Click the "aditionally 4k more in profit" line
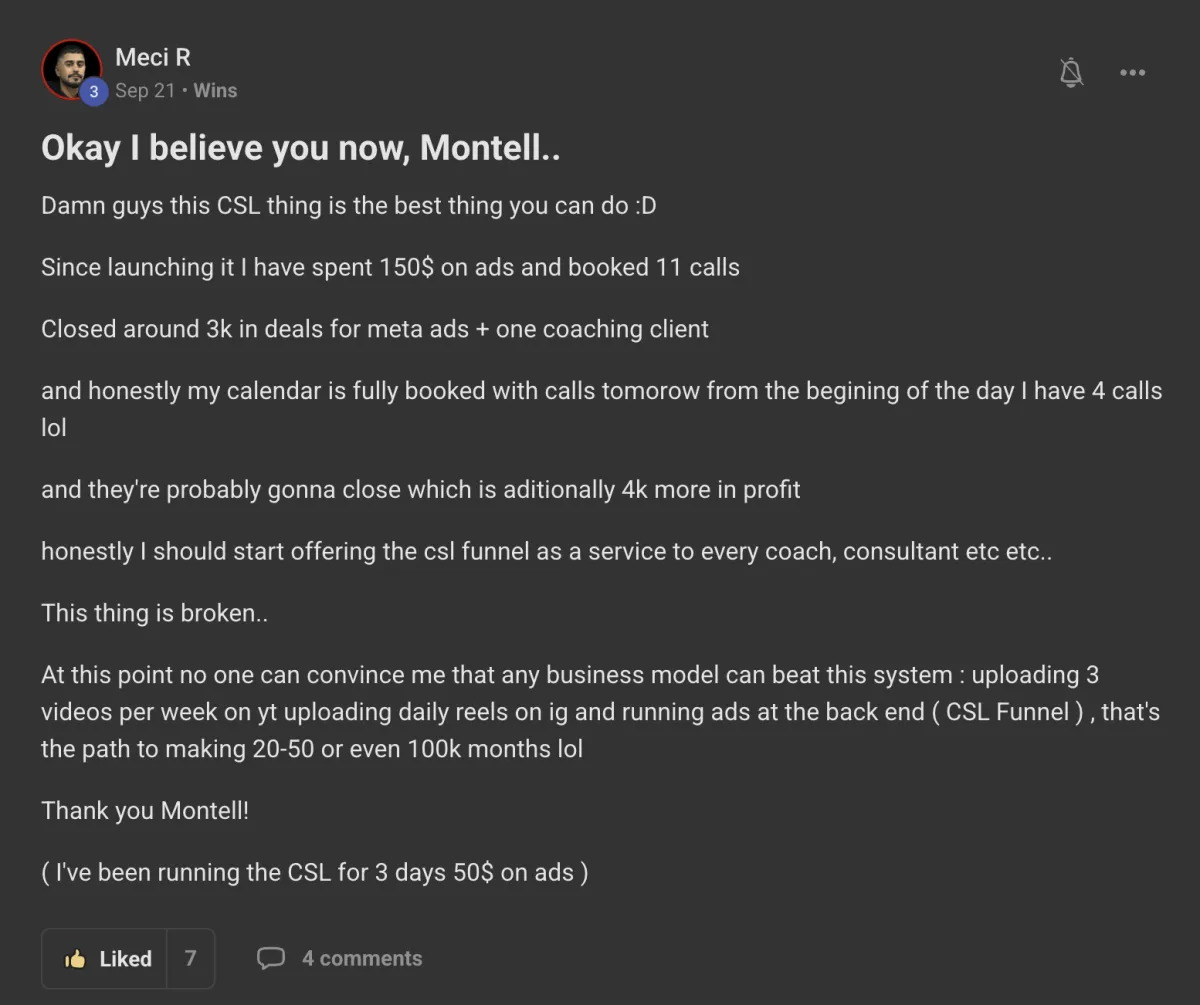Screen dimensions: 1200x1005 [420, 490]
